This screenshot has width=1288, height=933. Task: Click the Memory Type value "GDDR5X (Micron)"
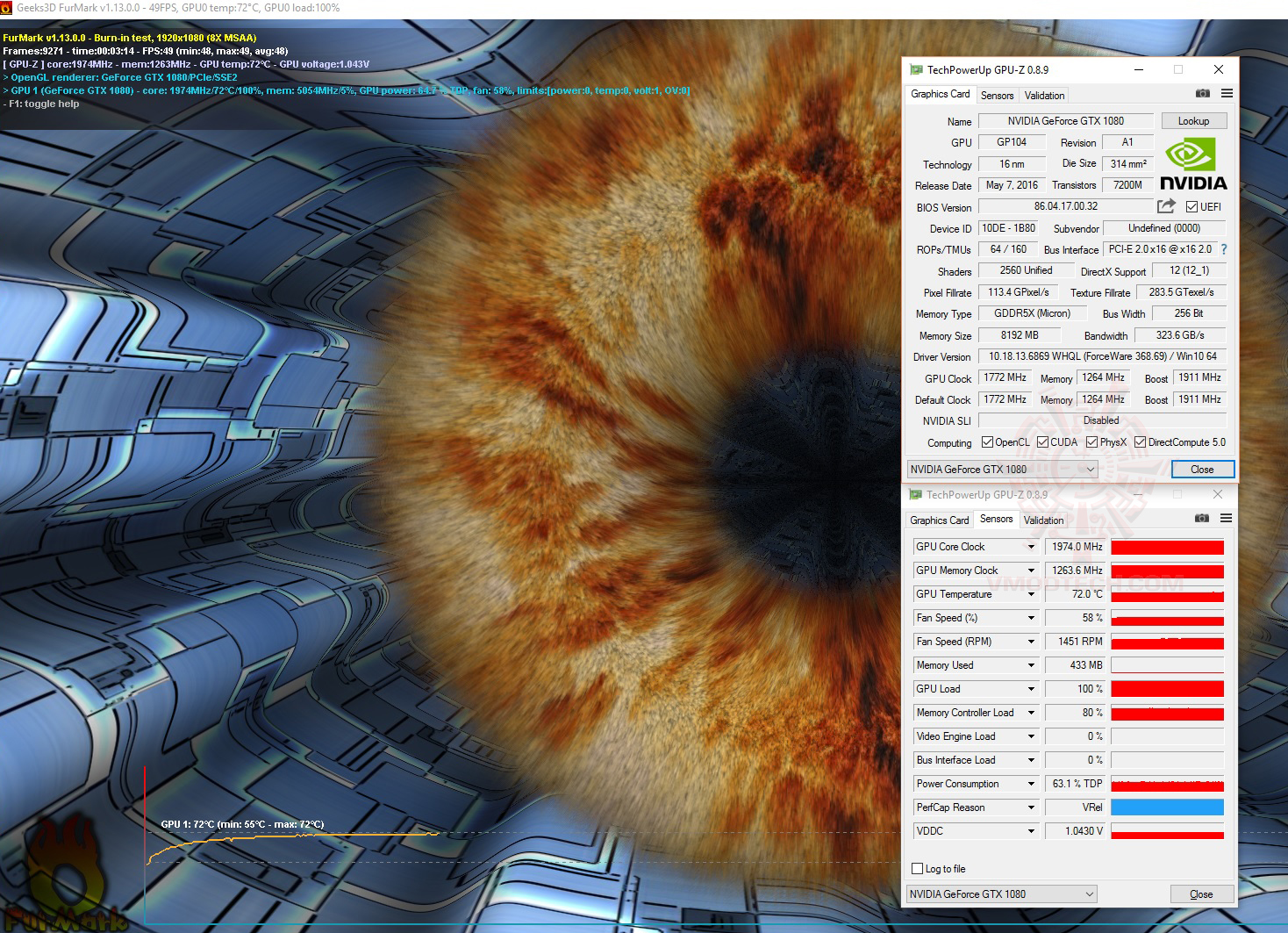(1033, 313)
